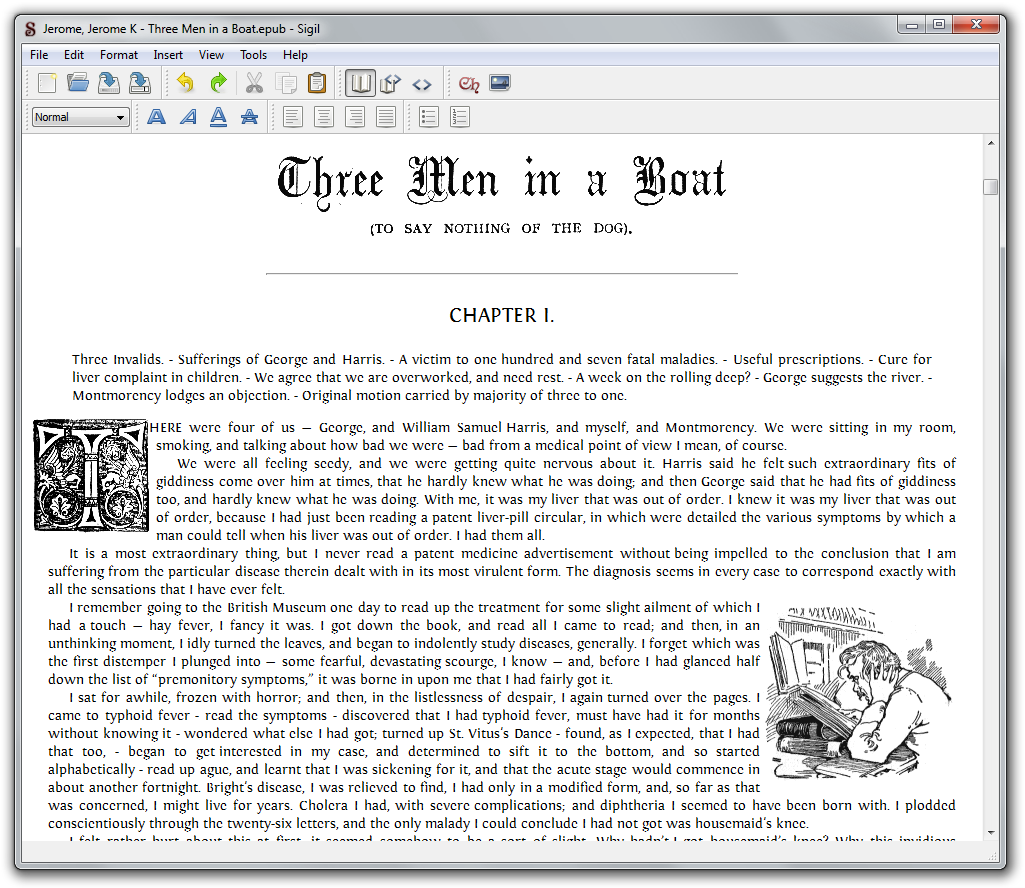Insert a chapter break (Ch icon)
This screenshot has width=1025, height=888.
pos(469,84)
